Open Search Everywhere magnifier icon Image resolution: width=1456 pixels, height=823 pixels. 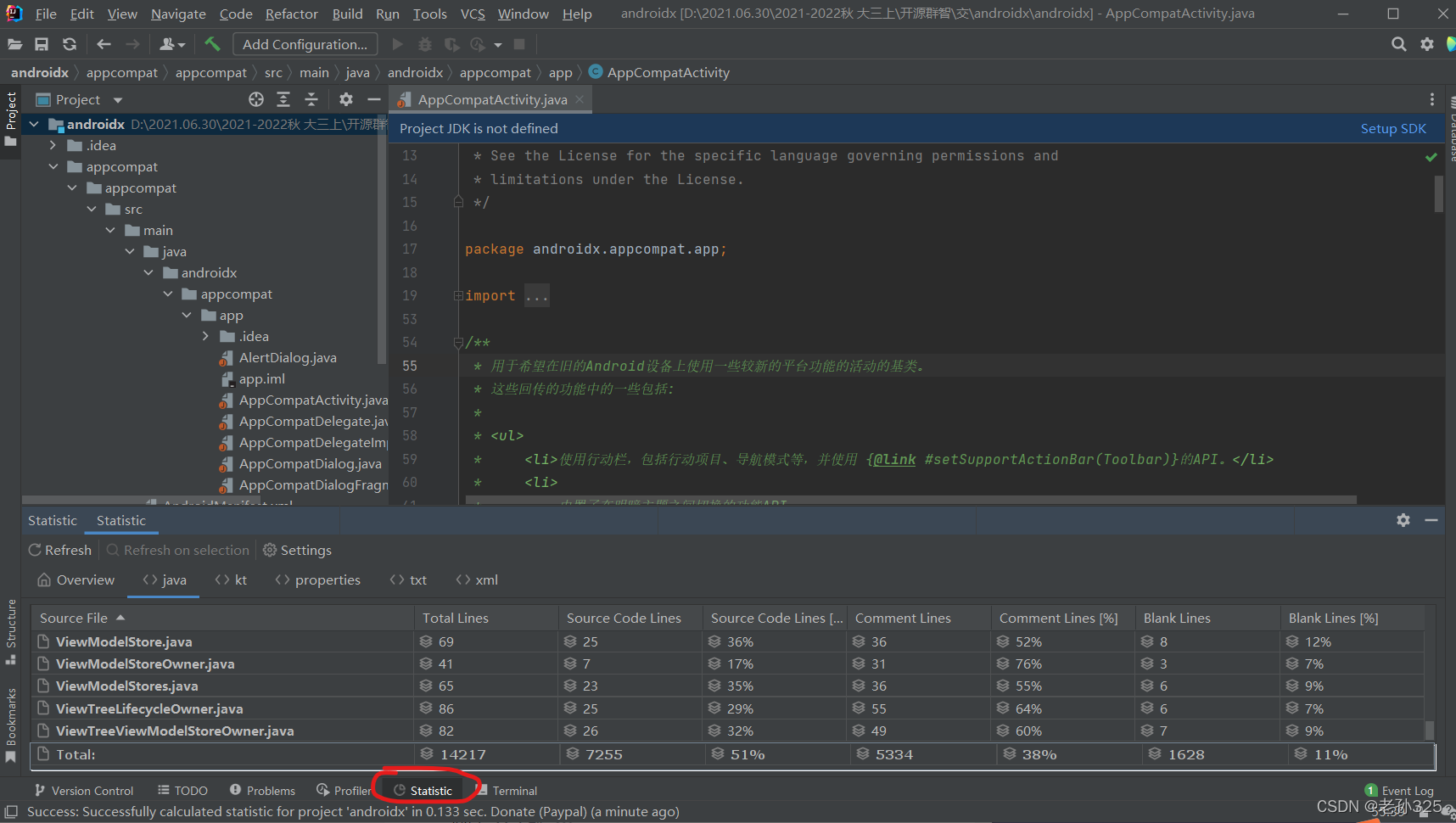click(1399, 44)
